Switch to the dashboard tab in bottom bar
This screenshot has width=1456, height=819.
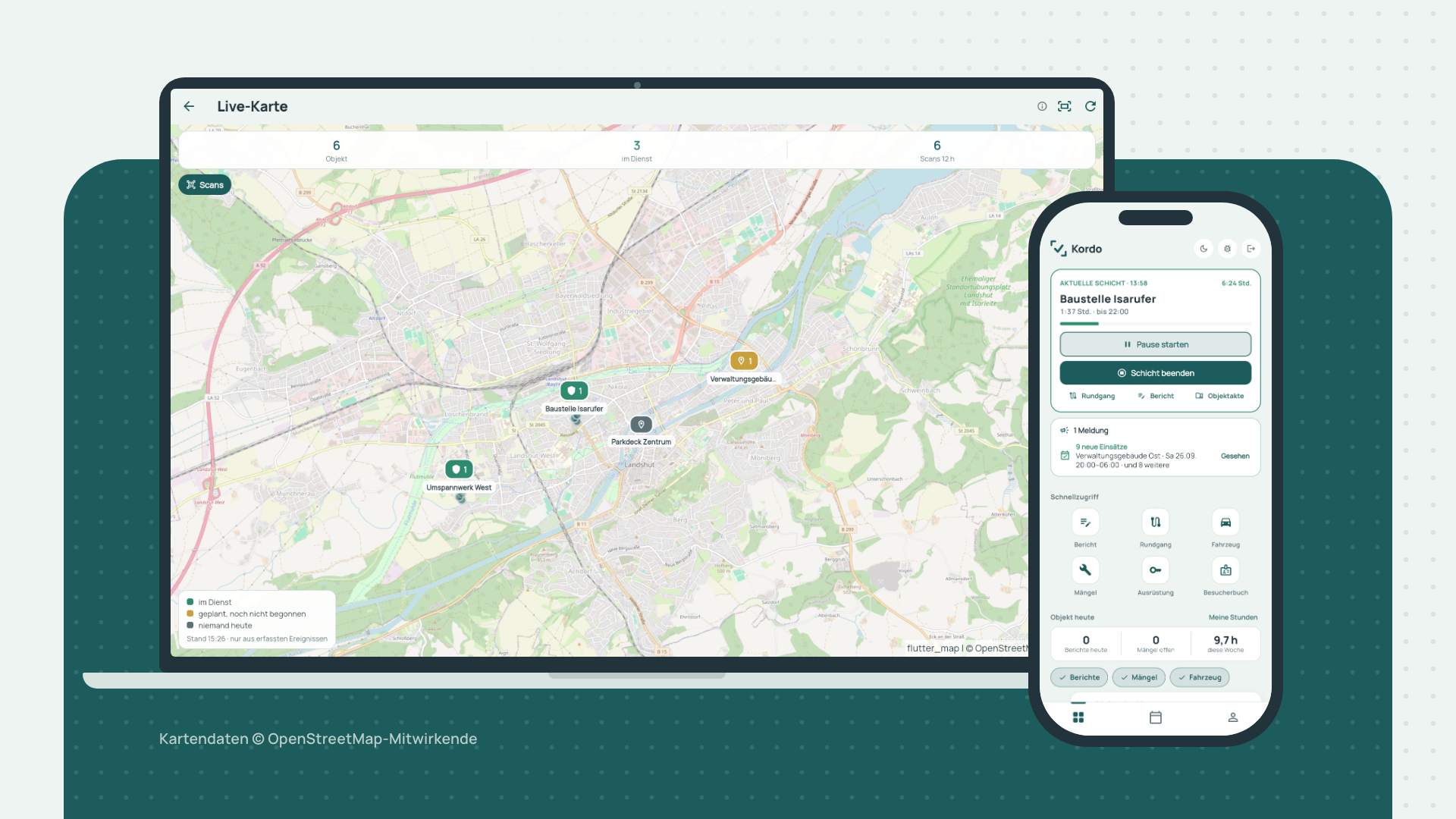click(x=1078, y=717)
